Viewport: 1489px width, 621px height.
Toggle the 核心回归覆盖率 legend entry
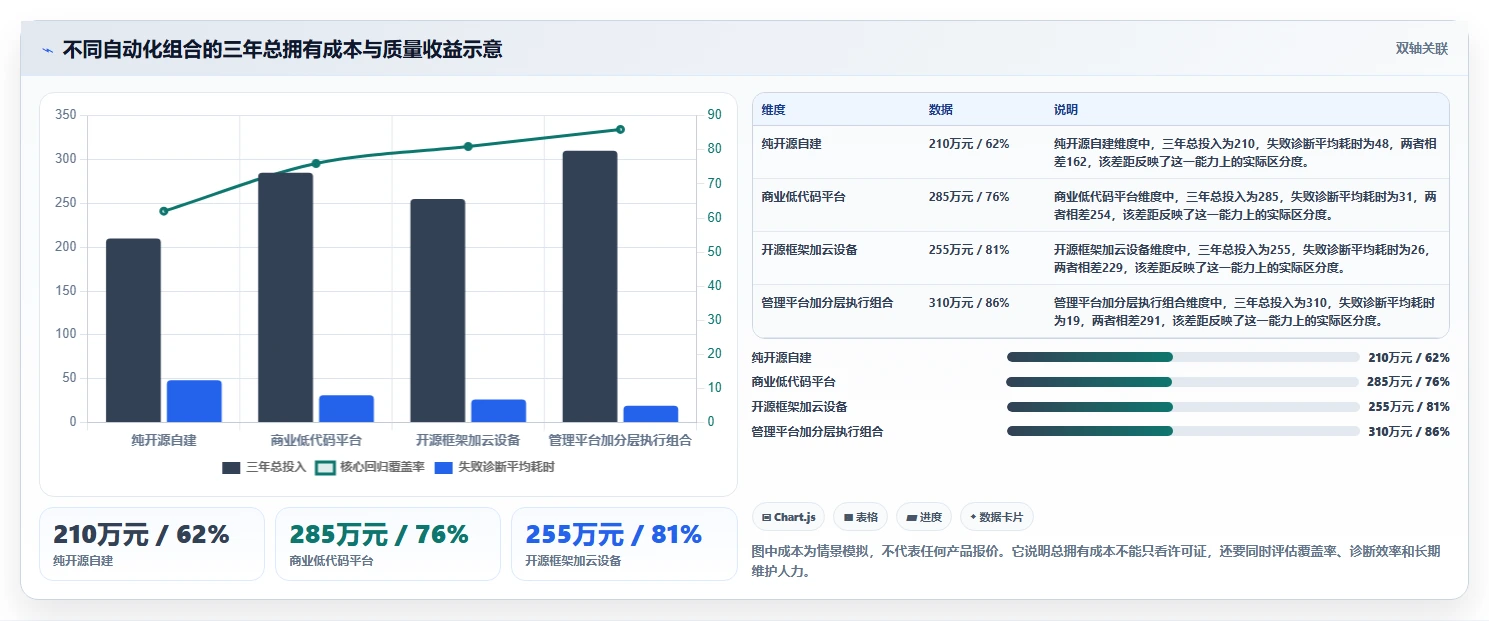369,467
